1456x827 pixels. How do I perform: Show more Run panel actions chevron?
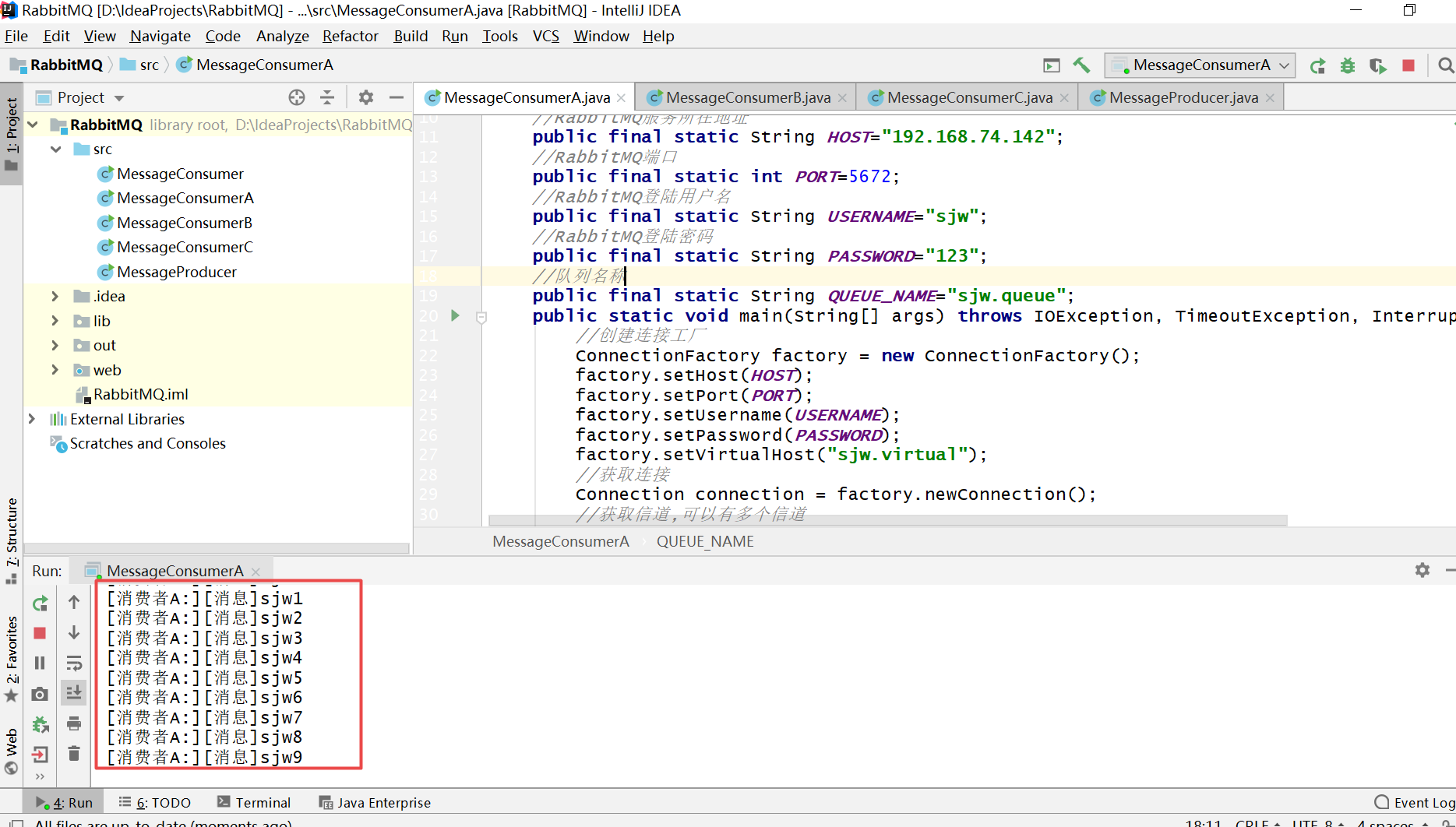[x=41, y=776]
